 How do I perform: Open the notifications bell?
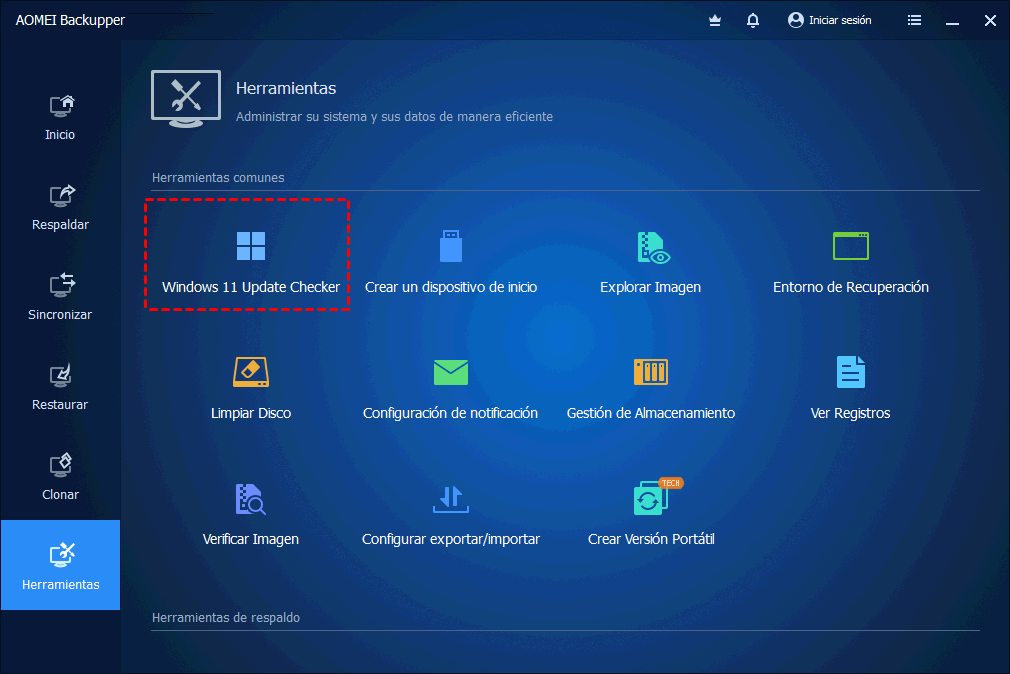tap(752, 20)
